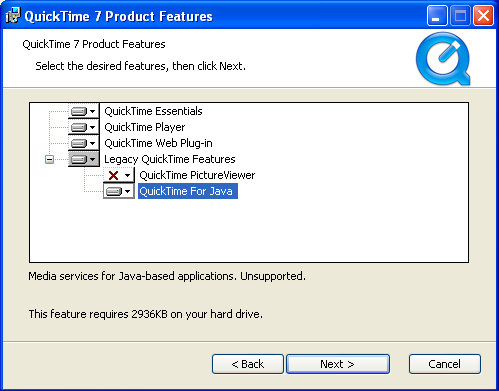Go to the previous step with Back
The height and width of the screenshot is (391, 499).
coord(248,364)
